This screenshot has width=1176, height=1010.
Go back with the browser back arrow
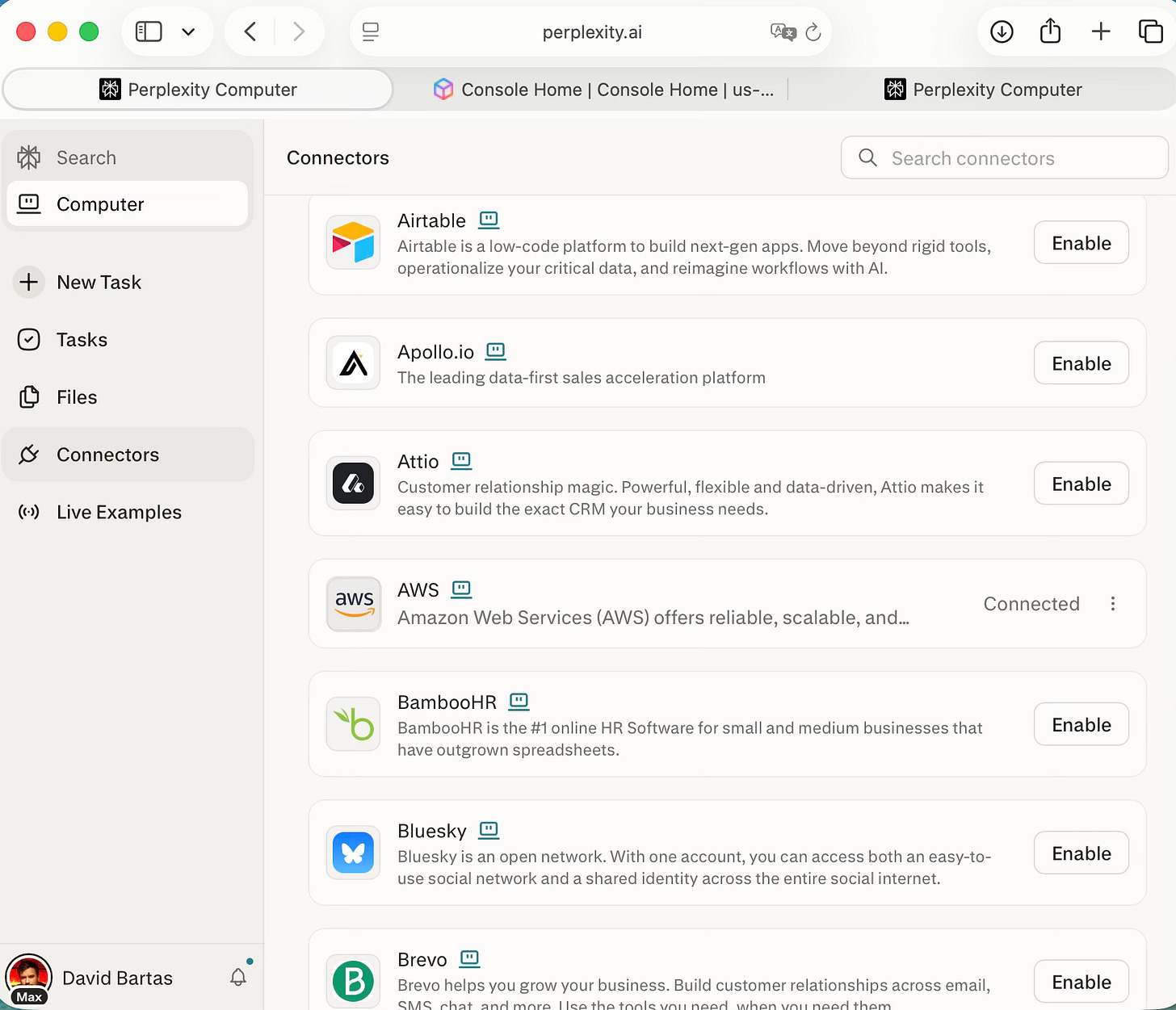coord(250,31)
